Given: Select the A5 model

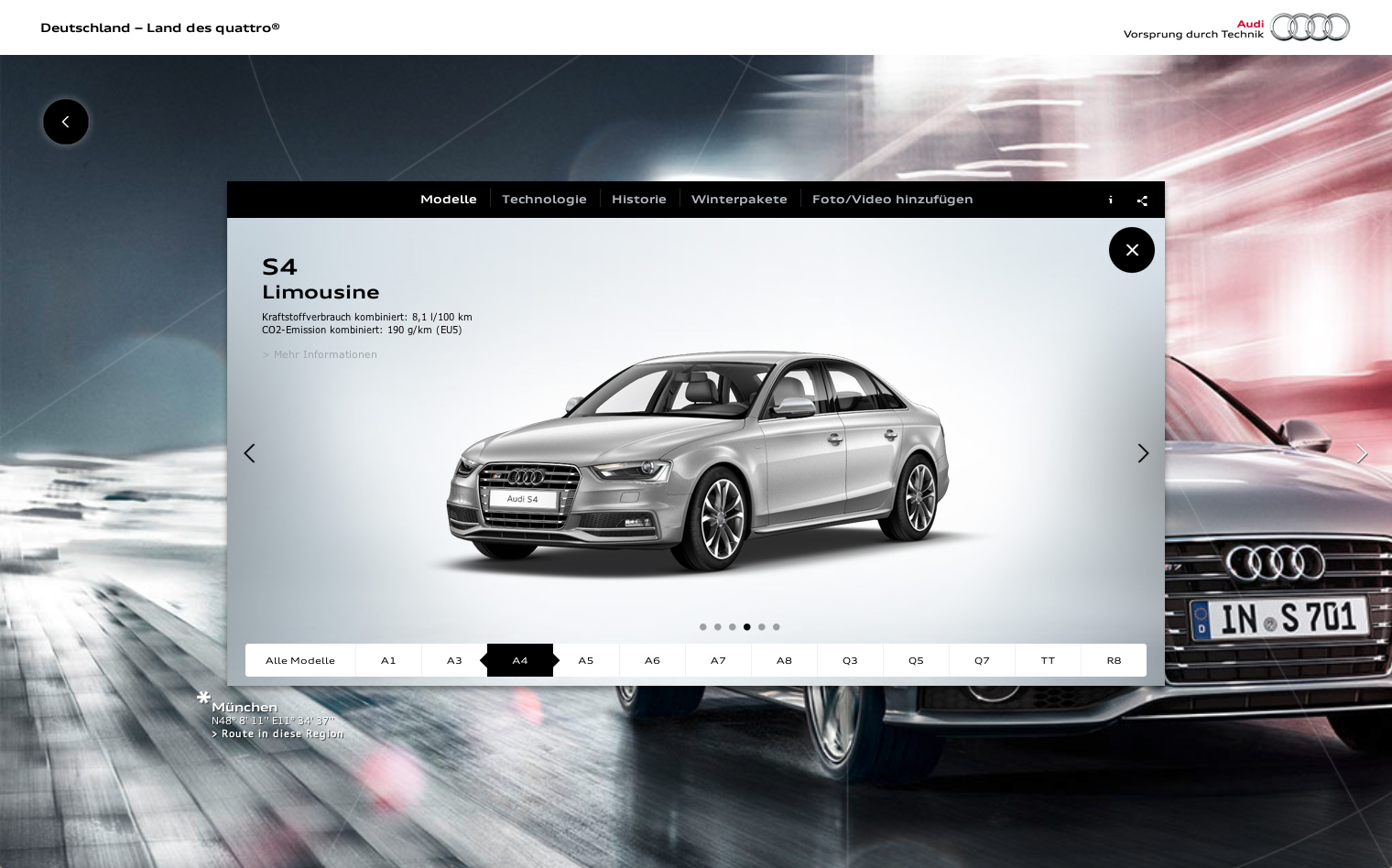Looking at the screenshot, I should tap(586, 660).
